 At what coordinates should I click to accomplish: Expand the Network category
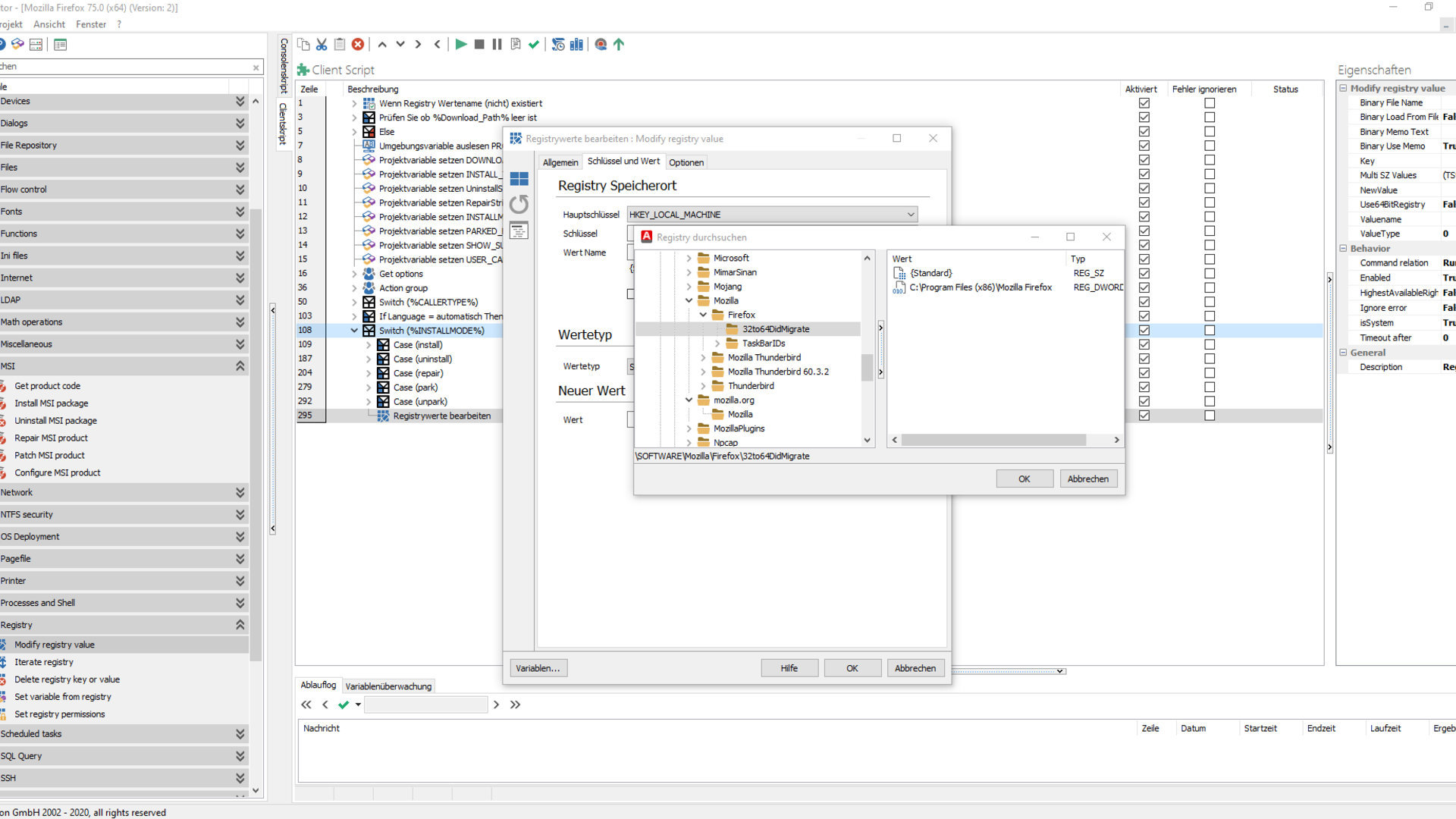[240, 493]
